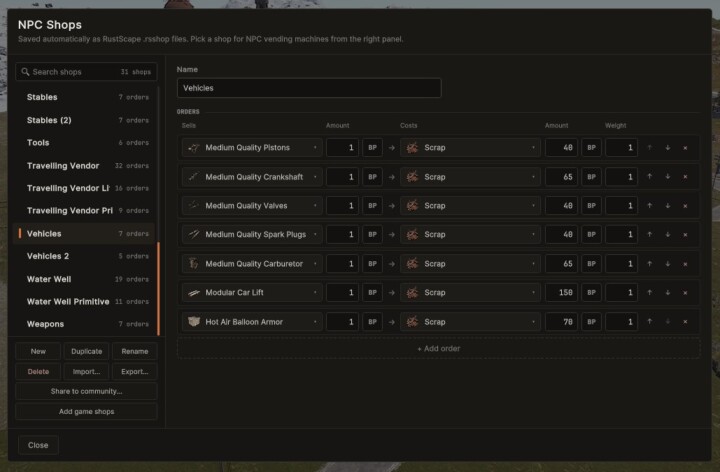This screenshot has height=472, width=720.
Task: Open Scrap cost dropdown in Pistons row
Action: point(470,148)
